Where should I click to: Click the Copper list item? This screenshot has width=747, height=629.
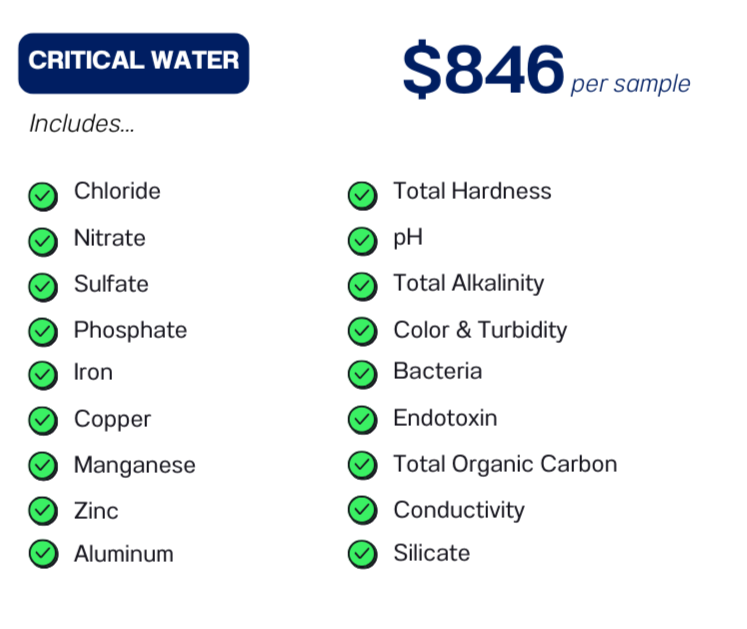click(112, 420)
